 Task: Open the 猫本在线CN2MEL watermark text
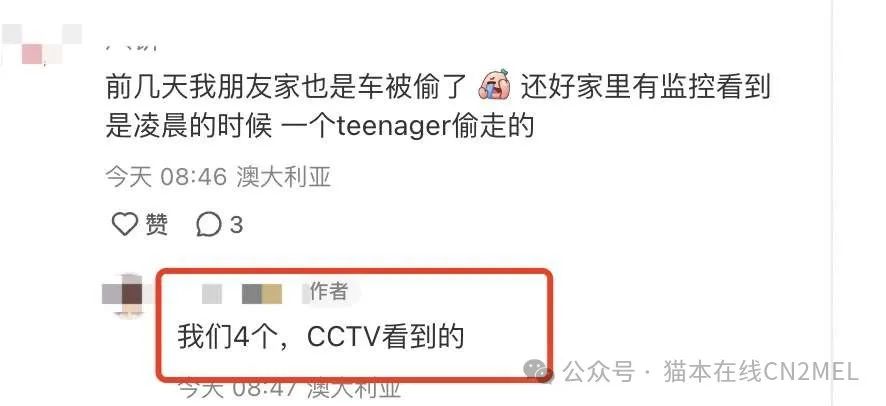coord(761,372)
